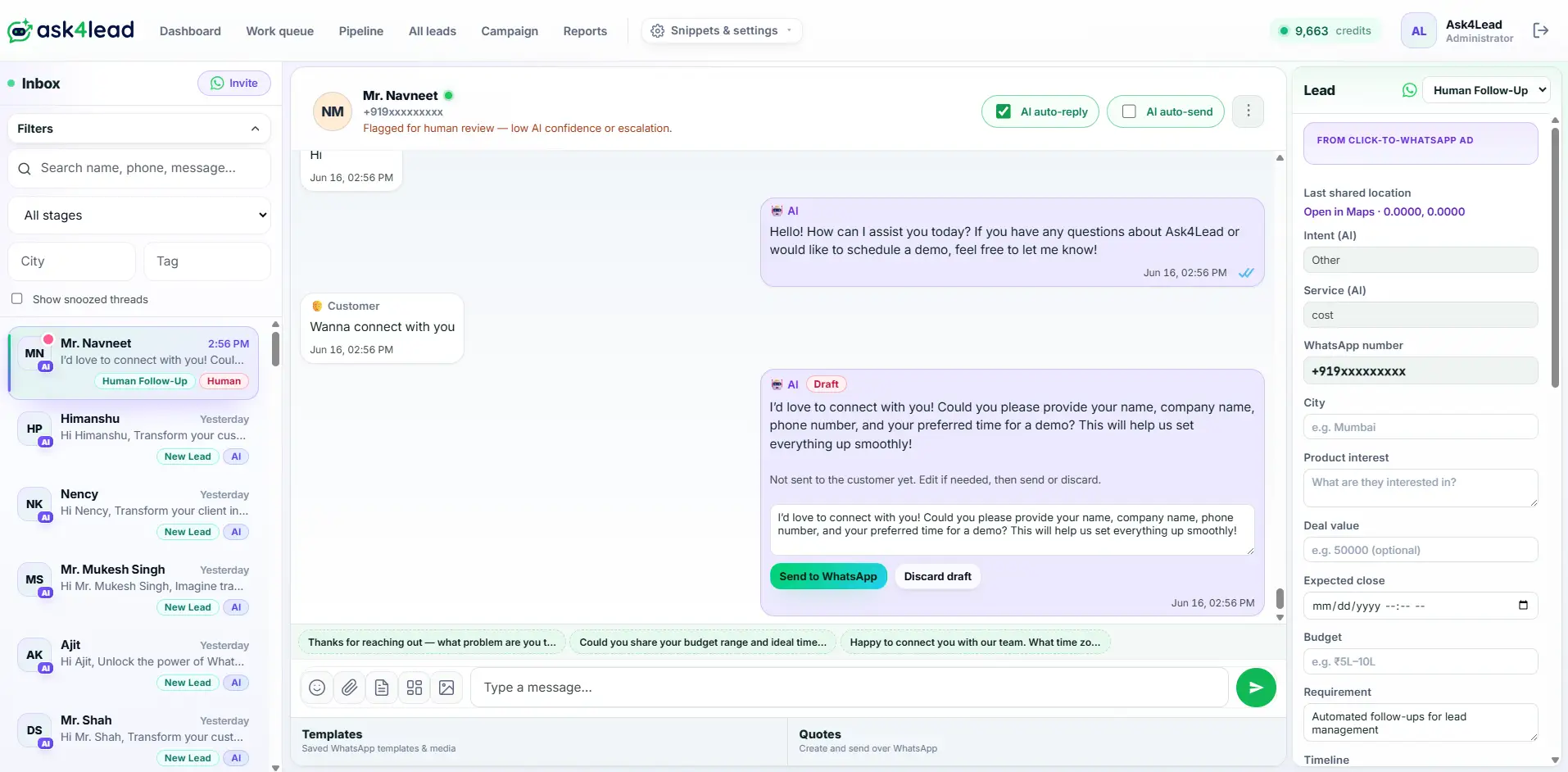The height and width of the screenshot is (772, 1568).
Task: Go to Work queue
Action: pyautogui.click(x=280, y=31)
